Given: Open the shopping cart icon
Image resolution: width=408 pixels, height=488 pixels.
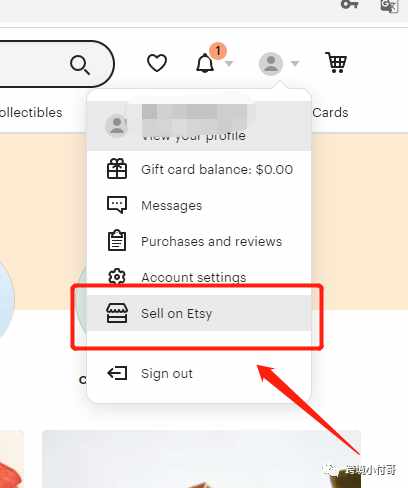Looking at the screenshot, I should [336, 62].
